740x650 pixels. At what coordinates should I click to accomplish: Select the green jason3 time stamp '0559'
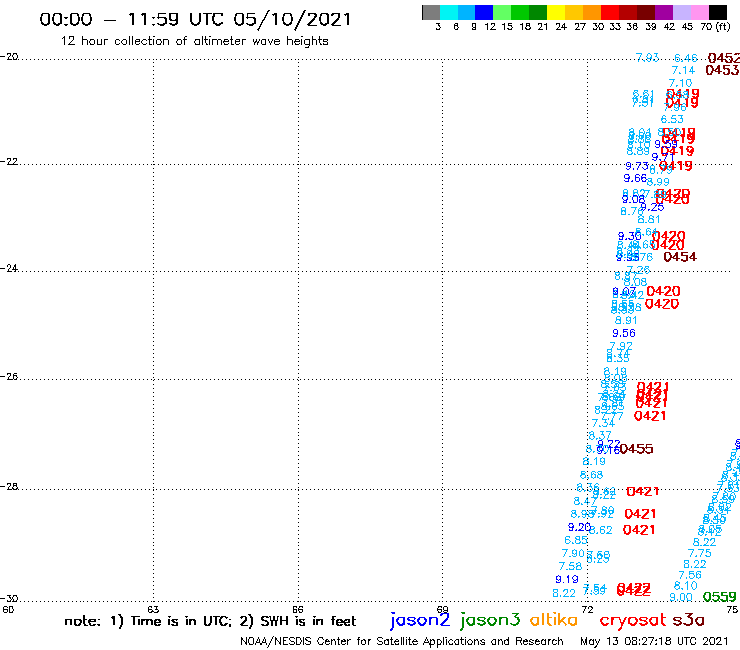tap(720, 597)
